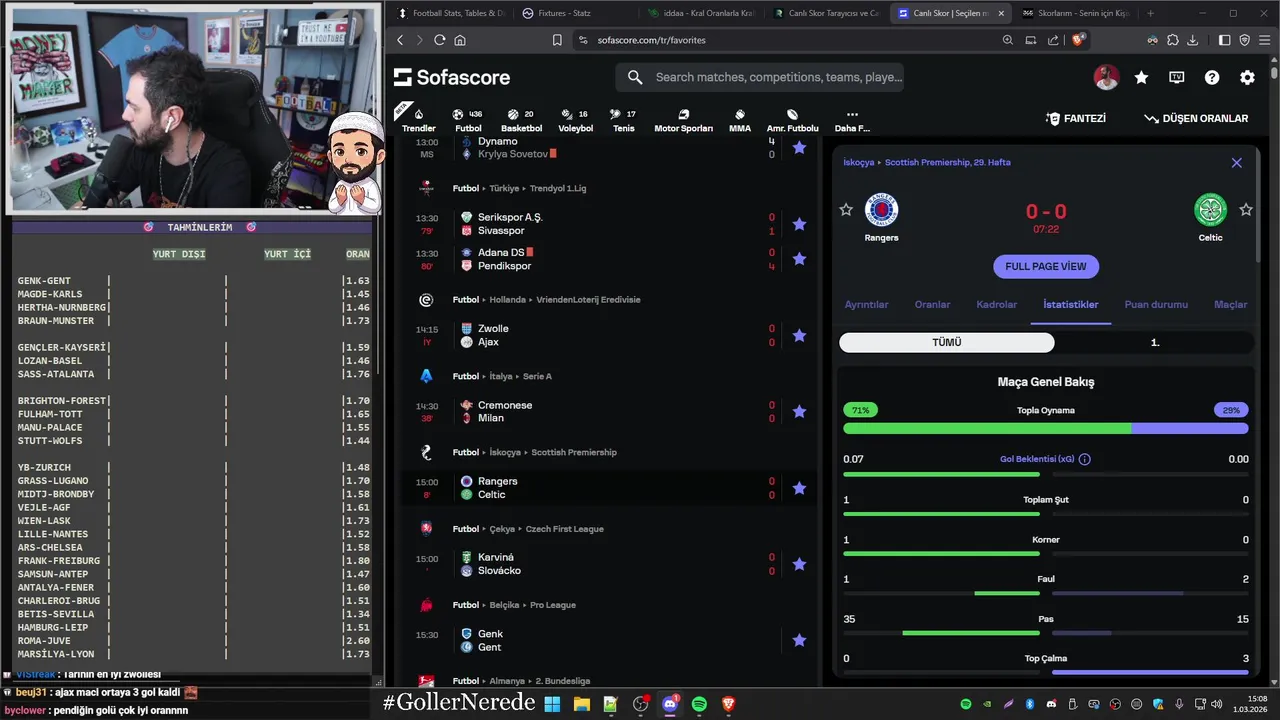
Task: Click the Sofascore logo
Action: (452, 77)
